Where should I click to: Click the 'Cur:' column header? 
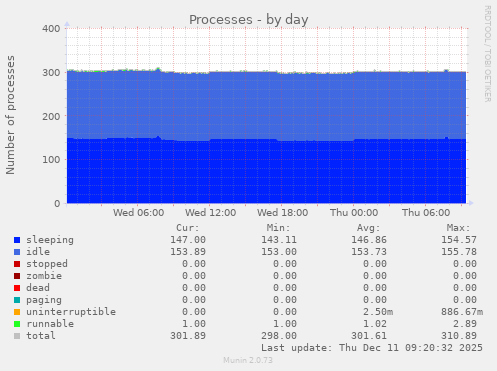click(188, 228)
